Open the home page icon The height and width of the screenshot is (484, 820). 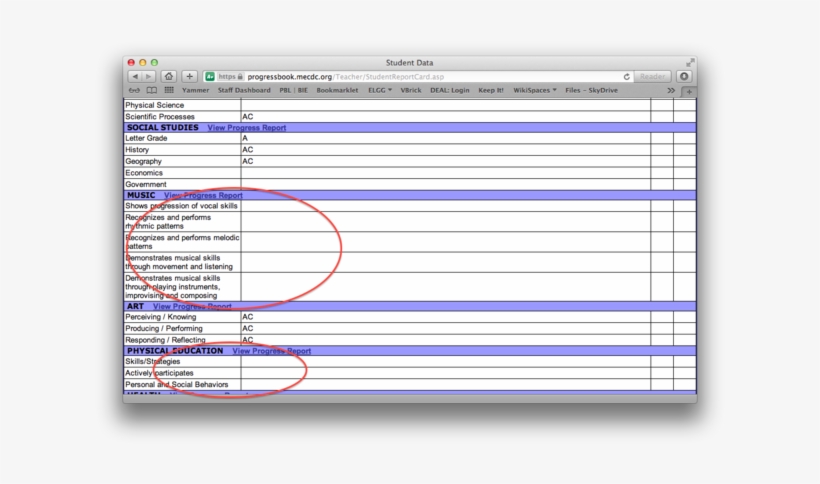(168, 76)
